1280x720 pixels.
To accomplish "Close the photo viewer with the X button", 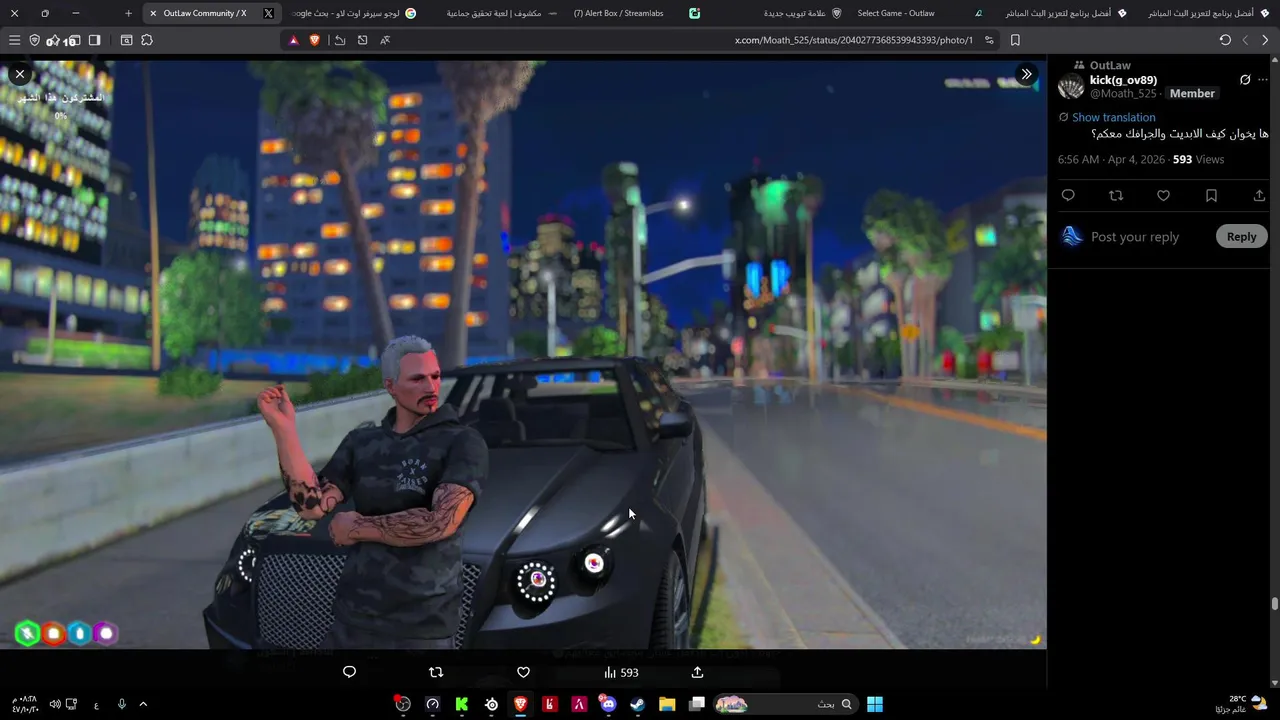I will [x=20, y=74].
